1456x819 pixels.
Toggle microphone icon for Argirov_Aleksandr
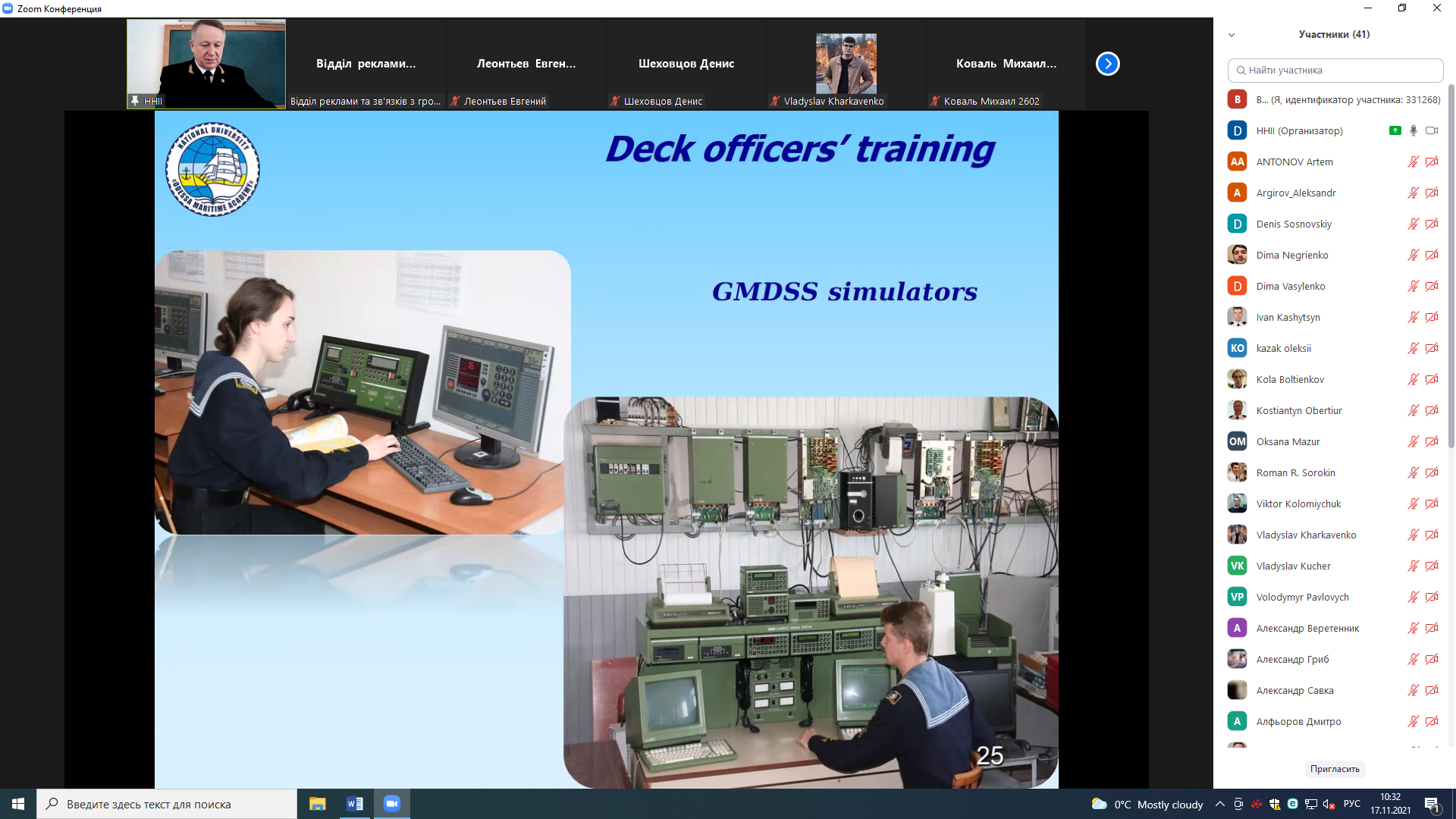(x=1414, y=193)
